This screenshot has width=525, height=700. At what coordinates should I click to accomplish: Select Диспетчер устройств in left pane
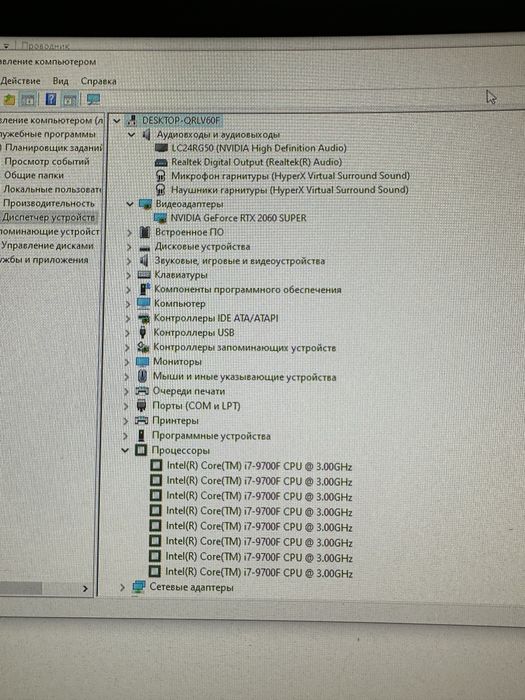[x=48, y=217]
